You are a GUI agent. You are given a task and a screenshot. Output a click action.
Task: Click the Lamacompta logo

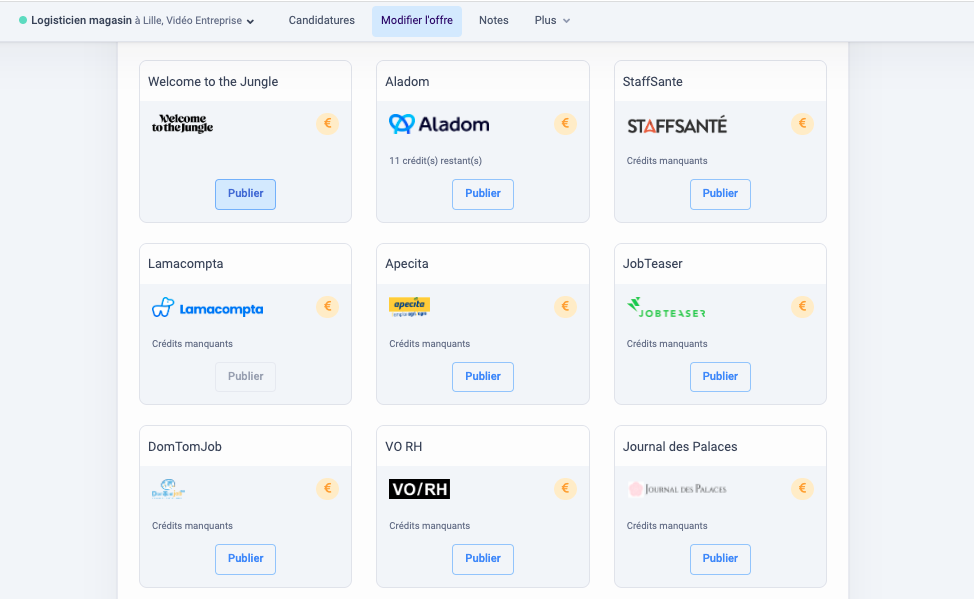click(207, 308)
